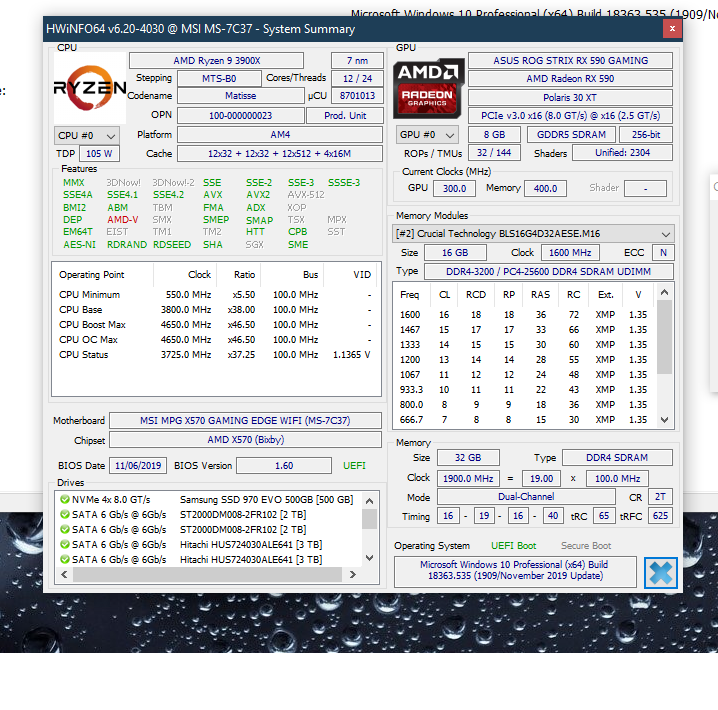This screenshot has width=718, height=710.
Task: Click the AMD-V feature label
Action: [x=123, y=220]
